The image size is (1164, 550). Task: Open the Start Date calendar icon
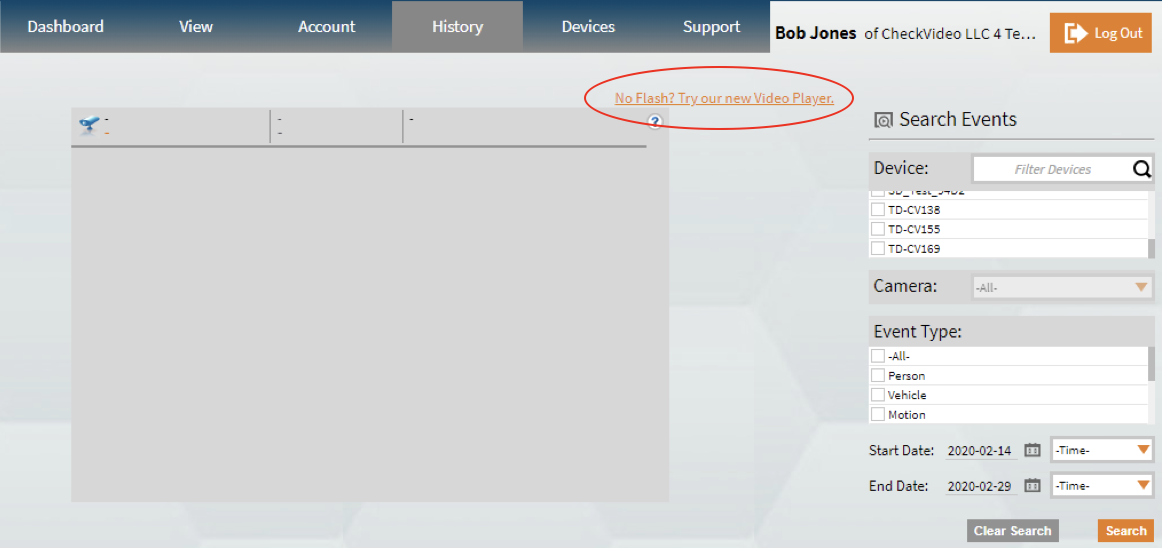click(x=1032, y=450)
